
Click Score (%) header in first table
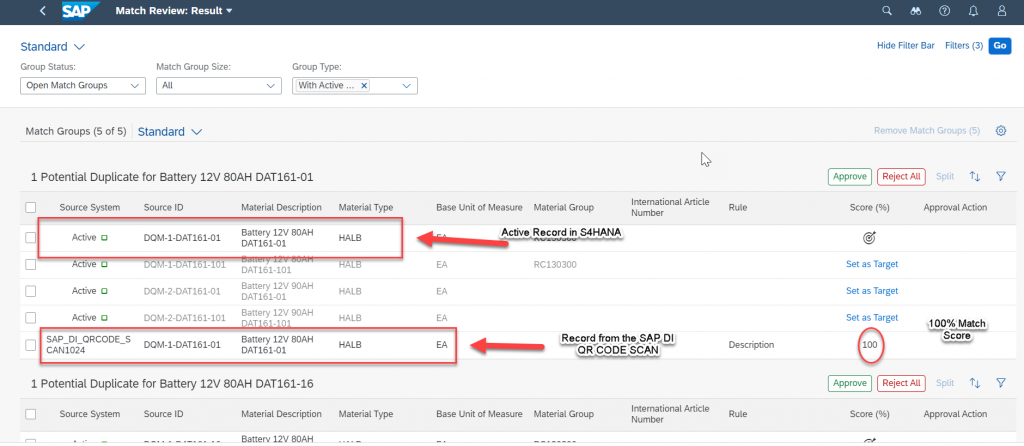869,208
